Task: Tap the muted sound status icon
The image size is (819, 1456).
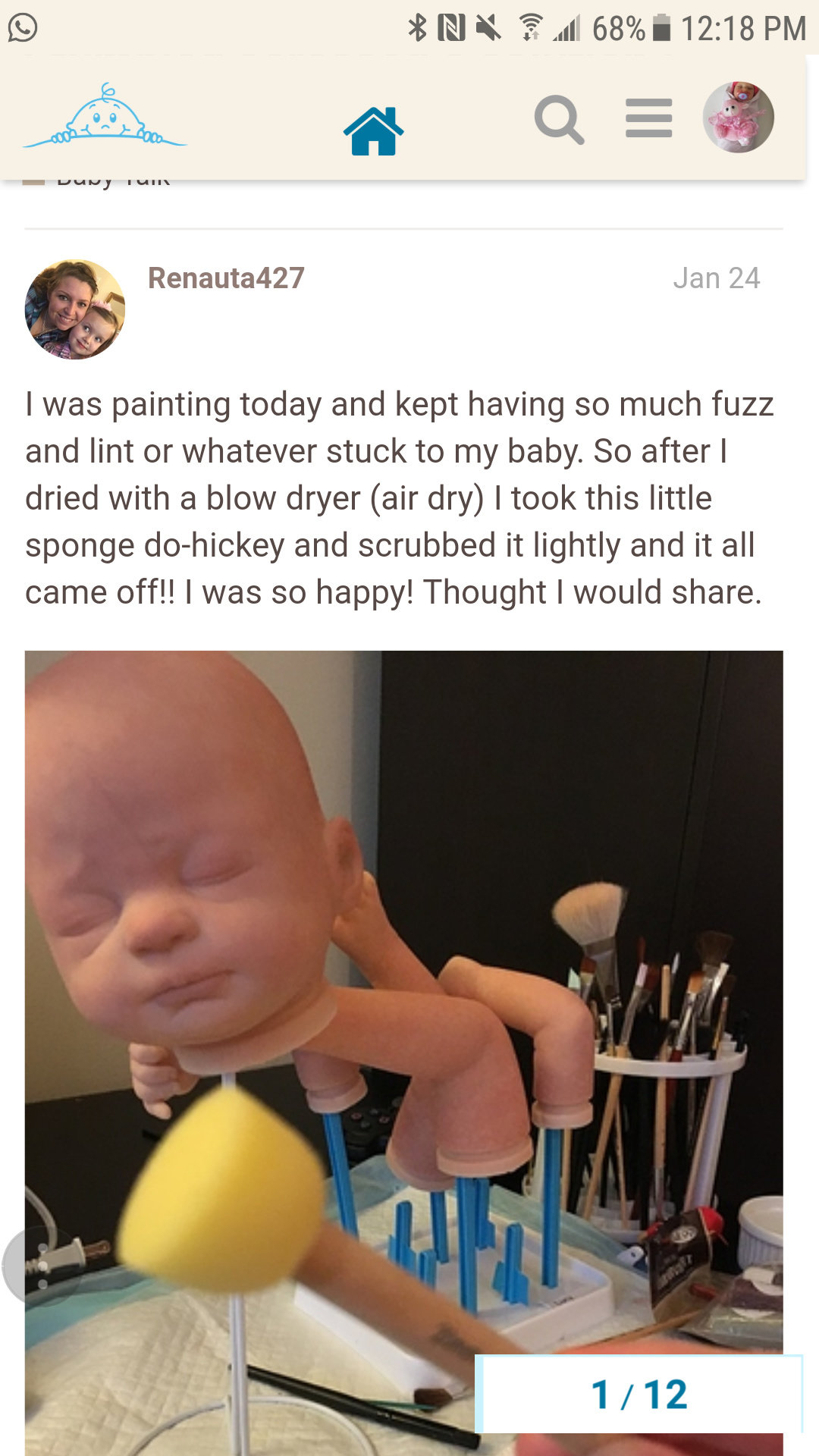Action: click(x=488, y=28)
